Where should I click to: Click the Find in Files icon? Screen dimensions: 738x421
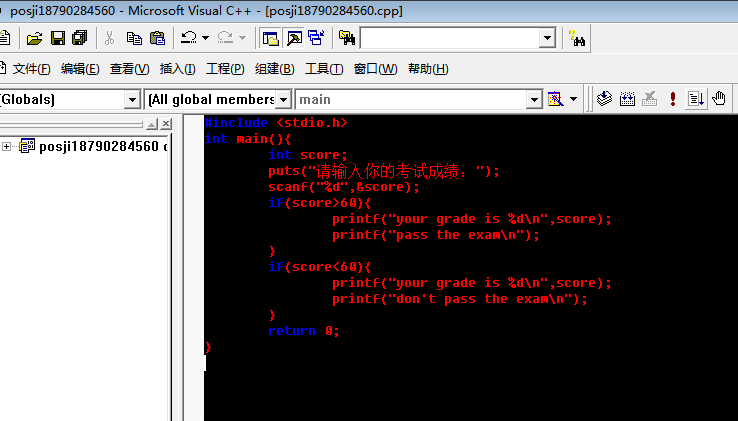click(347, 38)
